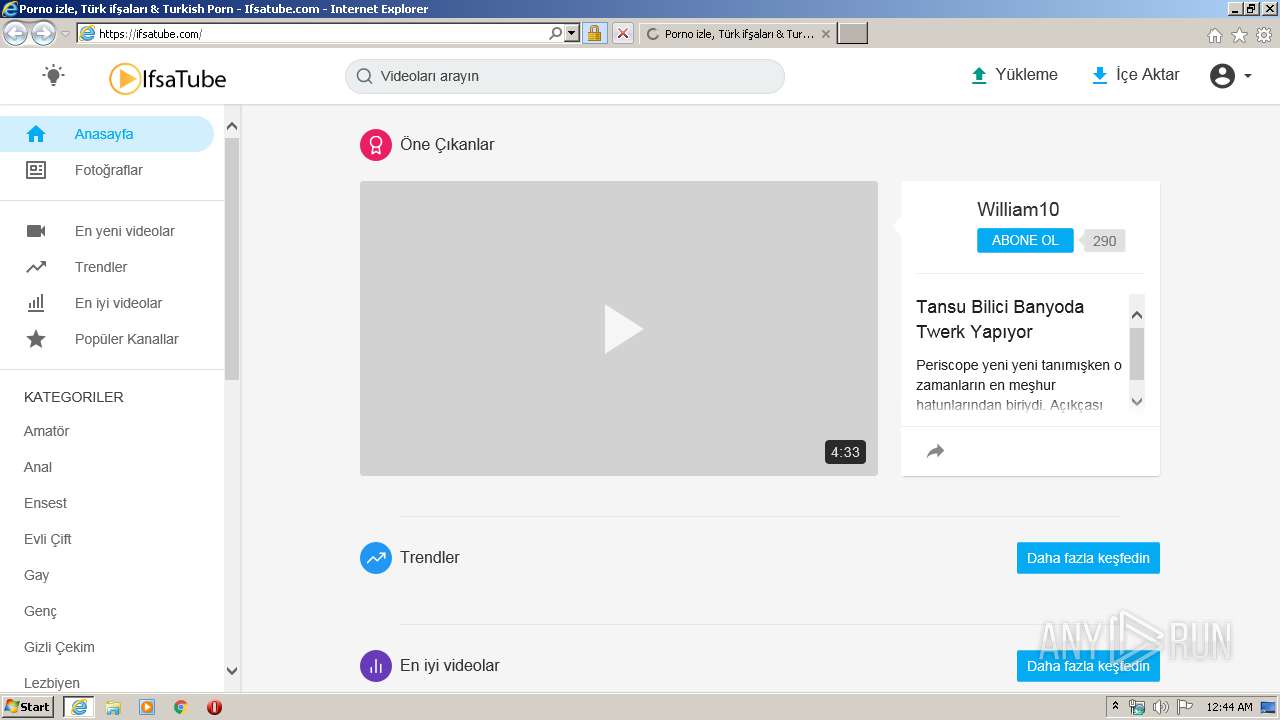The width and height of the screenshot is (1280, 720).
Task: Open a new blank tab
Action: click(852, 34)
